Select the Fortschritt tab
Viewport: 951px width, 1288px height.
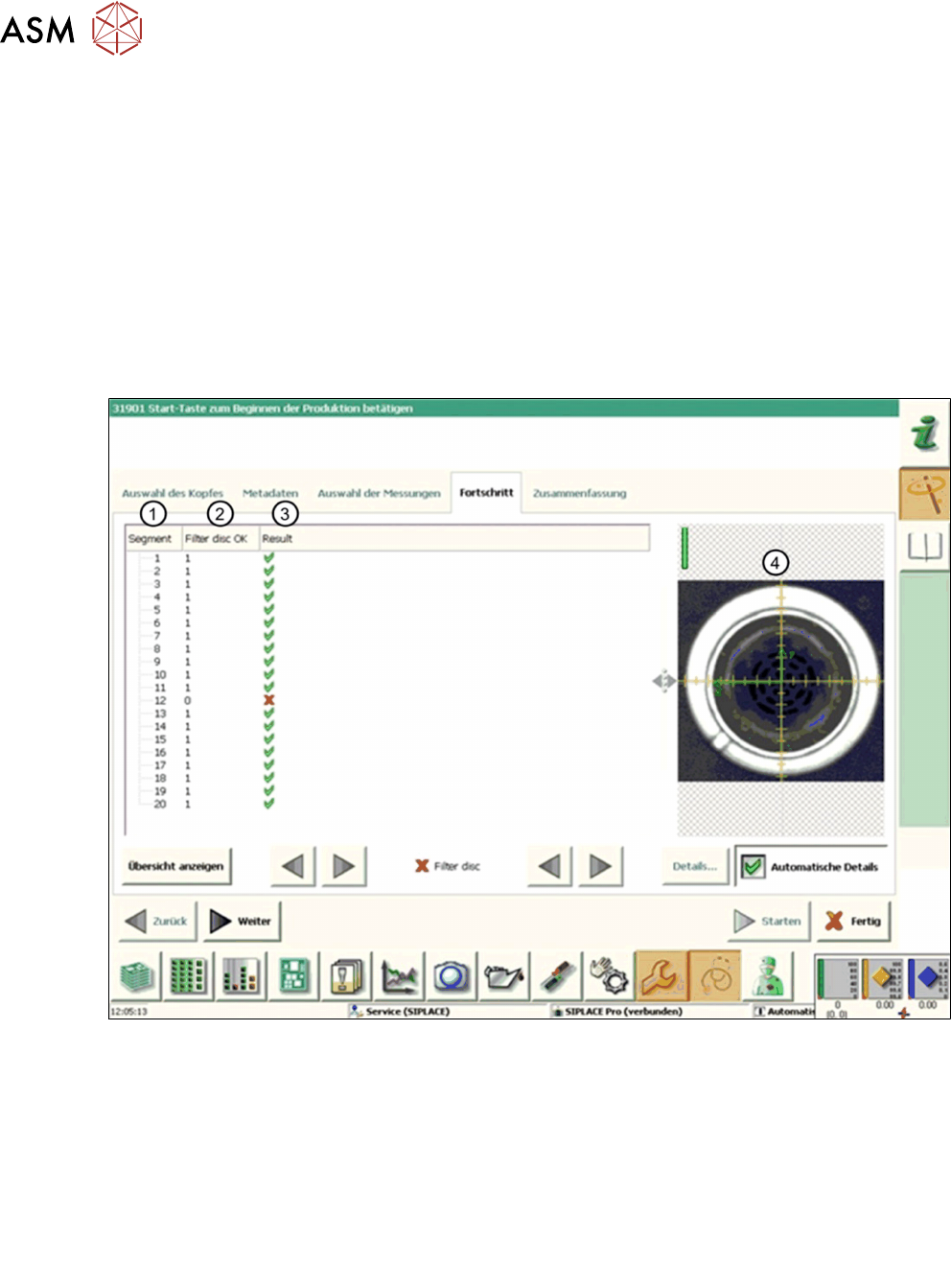click(x=486, y=492)
